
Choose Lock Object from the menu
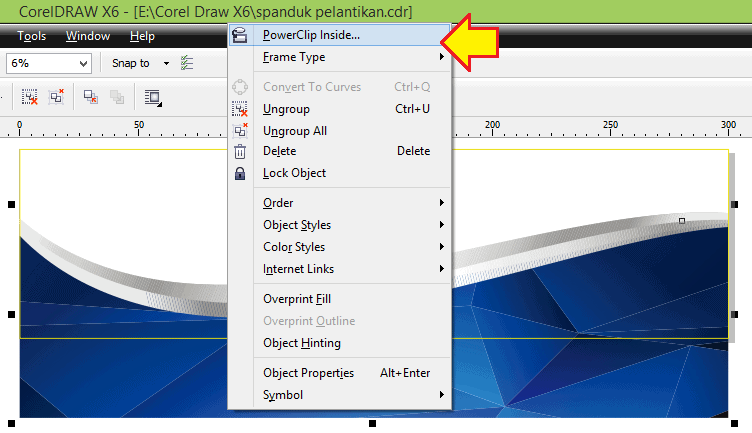[340, 173]
